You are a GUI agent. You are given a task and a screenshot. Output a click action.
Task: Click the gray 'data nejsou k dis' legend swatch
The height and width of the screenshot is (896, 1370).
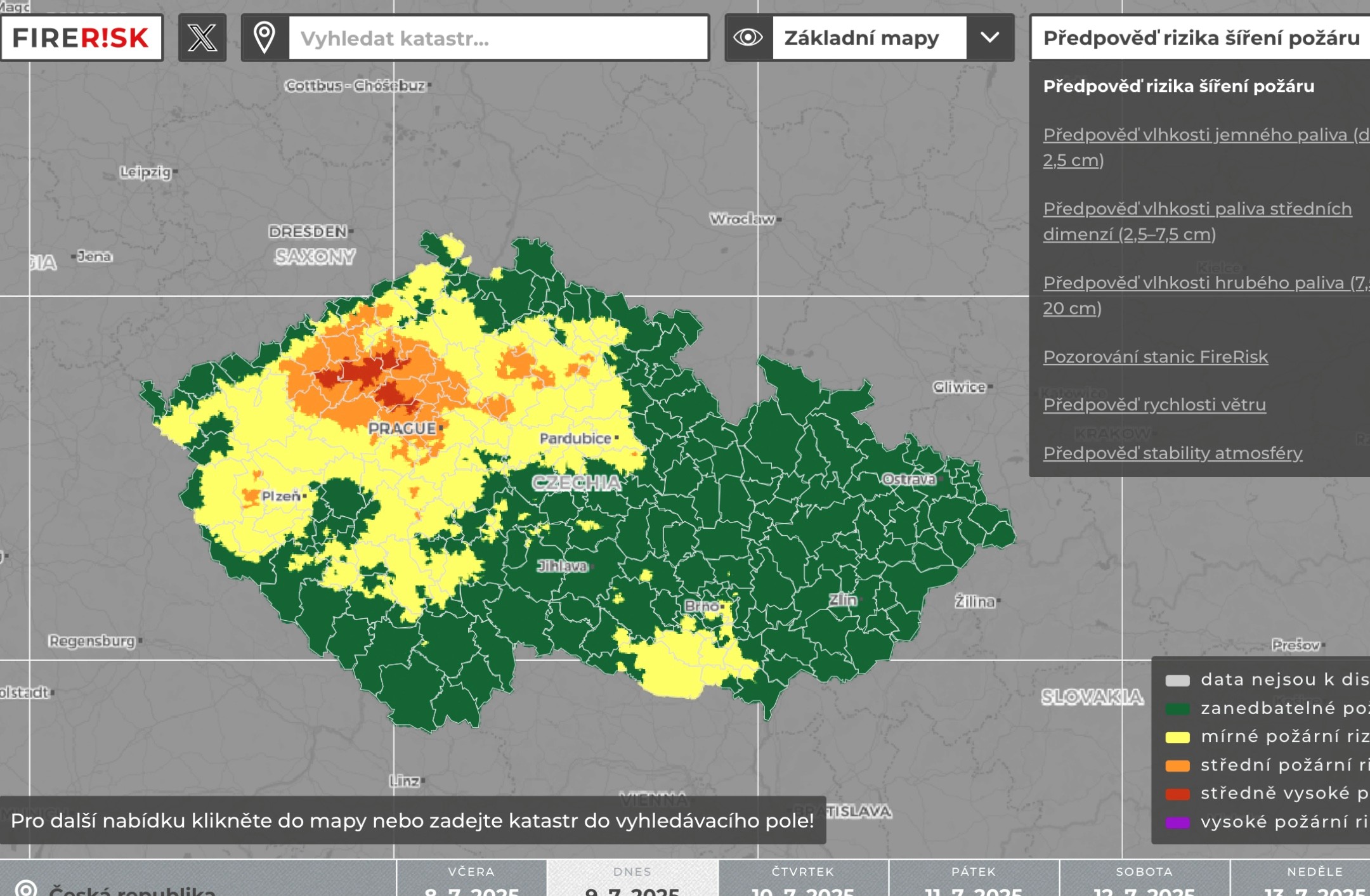[1177, 680]
